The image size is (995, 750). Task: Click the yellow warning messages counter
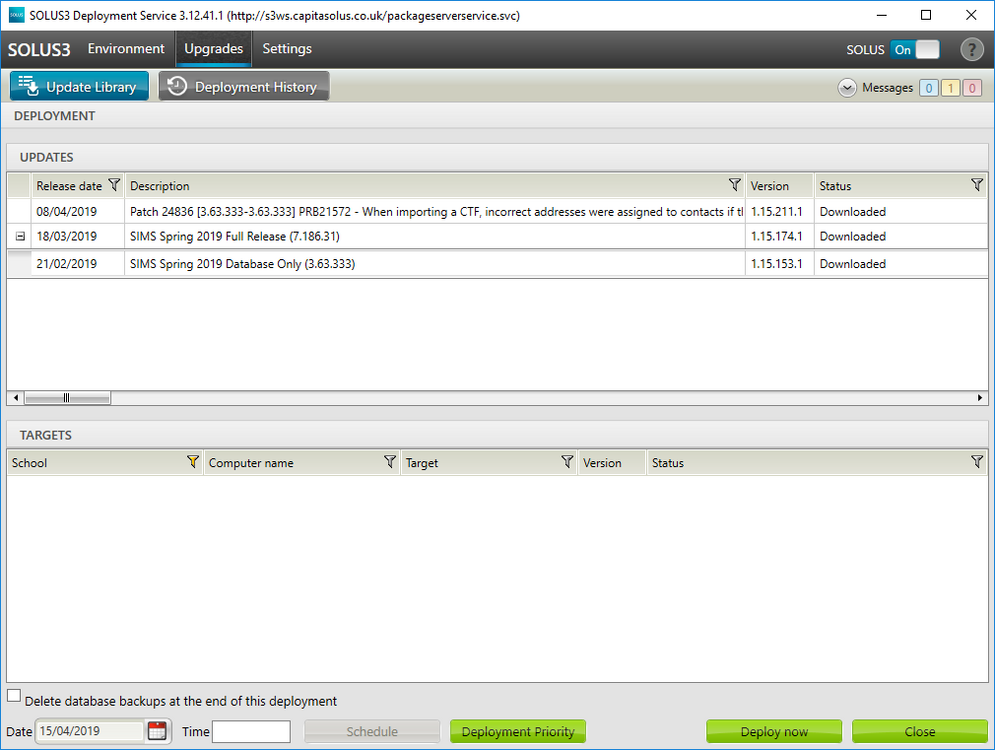point(950,88)
